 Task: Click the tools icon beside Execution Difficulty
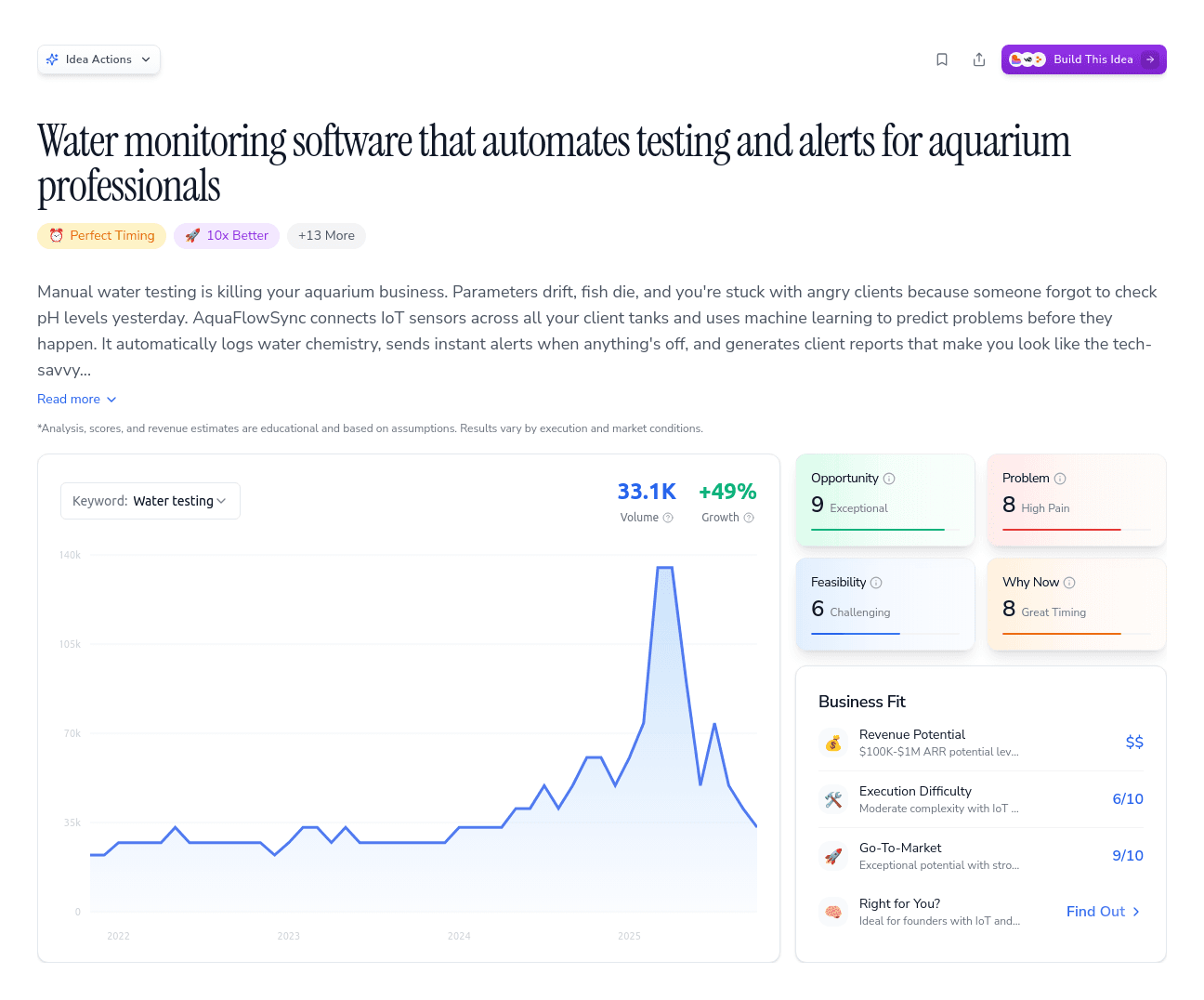pyautogui.click(x=833, y=799)
